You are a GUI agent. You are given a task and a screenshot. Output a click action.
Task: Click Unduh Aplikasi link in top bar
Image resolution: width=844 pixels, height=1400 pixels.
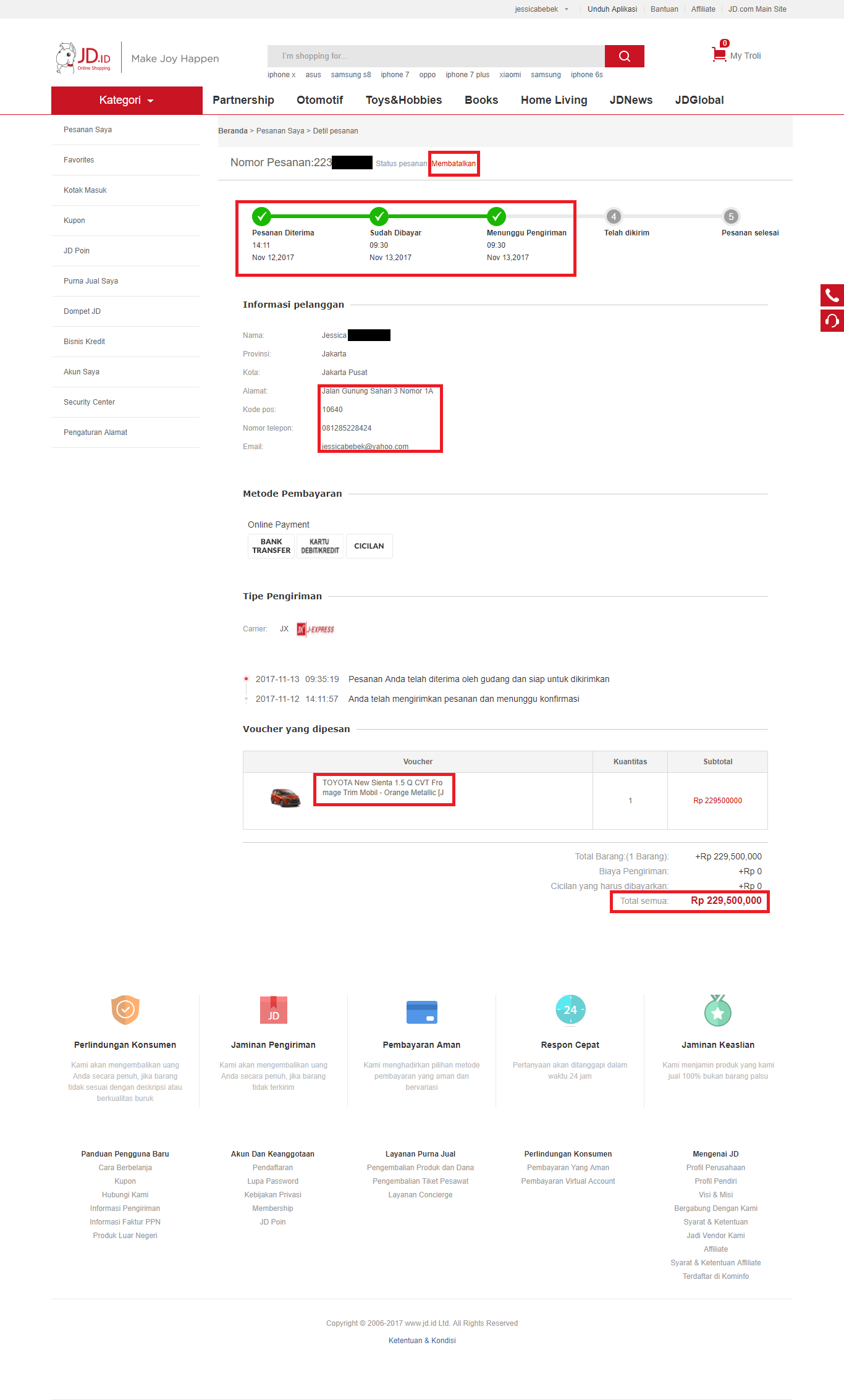click(612, 9)
